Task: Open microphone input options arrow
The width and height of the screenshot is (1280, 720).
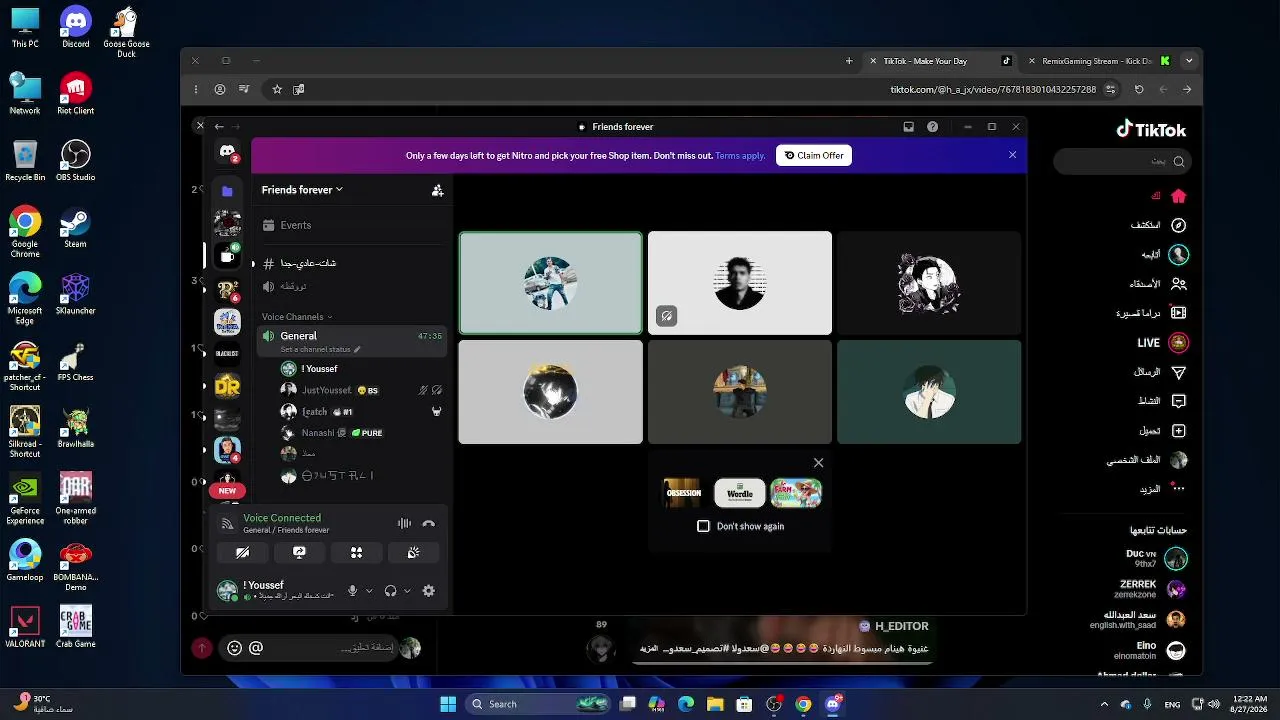Action: pyautogui.click(x=369, y=591)
